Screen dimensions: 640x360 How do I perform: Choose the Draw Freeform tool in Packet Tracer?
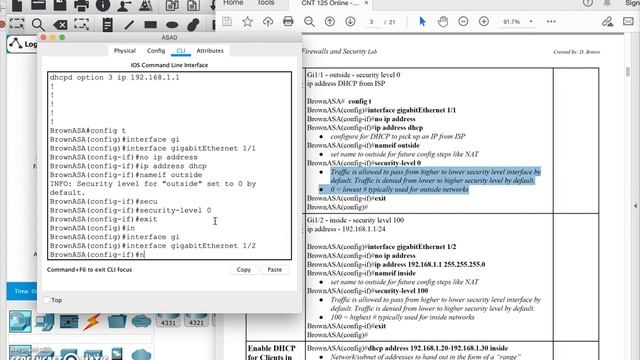coord(193,24)
